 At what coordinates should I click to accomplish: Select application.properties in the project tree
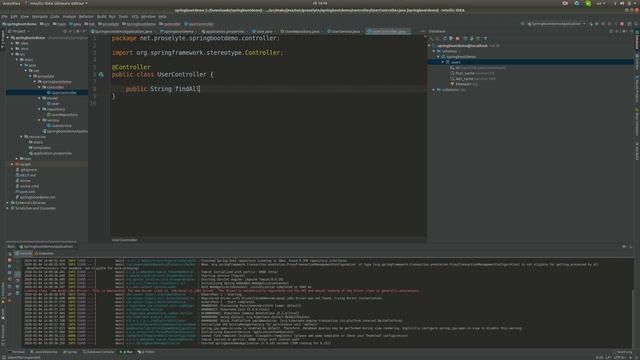coord(50,153)
